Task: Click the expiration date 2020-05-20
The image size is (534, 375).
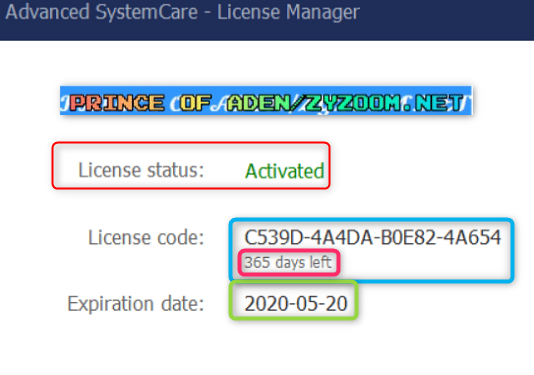Action: [296, 303]
